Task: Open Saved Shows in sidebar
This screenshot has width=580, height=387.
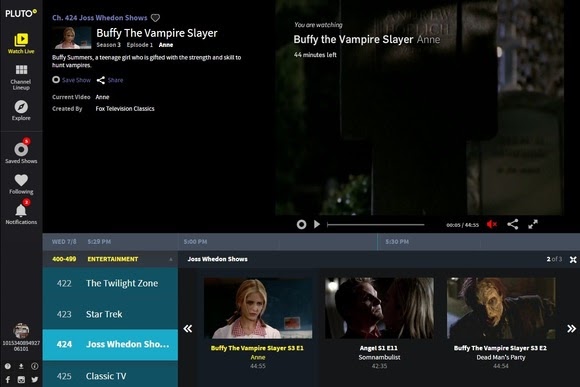Action: pos(21,151)
